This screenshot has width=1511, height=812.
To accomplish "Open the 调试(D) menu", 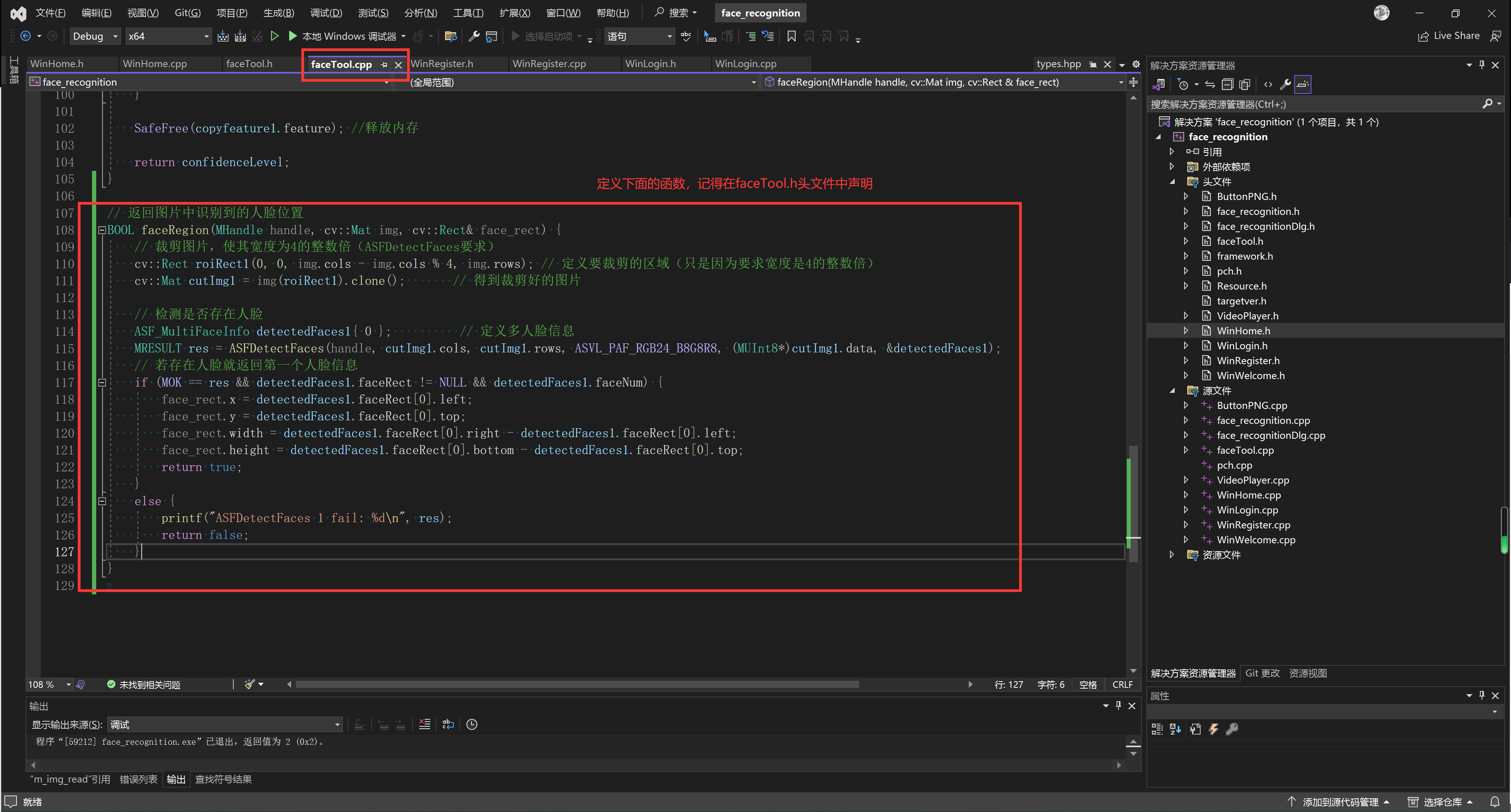I will pyautogui.click(x=326, y=13).
